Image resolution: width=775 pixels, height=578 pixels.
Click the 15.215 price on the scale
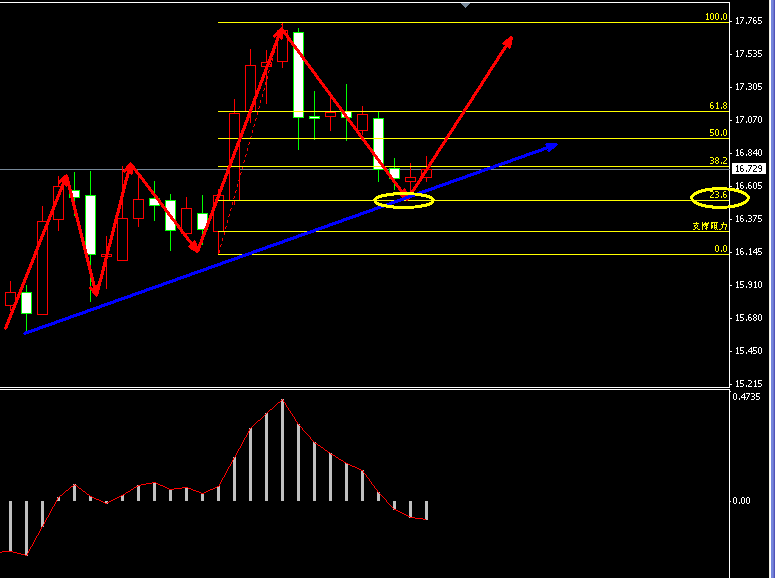(x=748, y=383)
